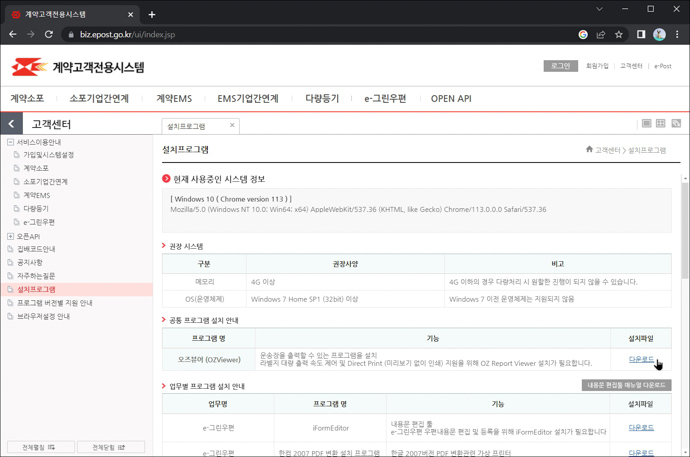Open 소포기업간연계 in sidebar tree
The image size is (690, 457).
pyautogui.click(x=45, y=182)
